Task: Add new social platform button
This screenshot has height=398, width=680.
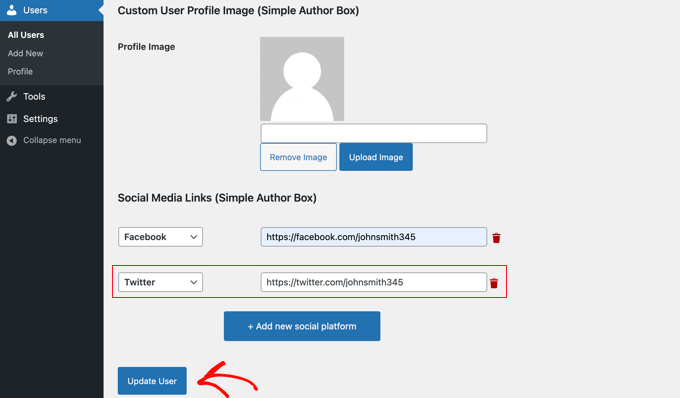Action: 302,326
